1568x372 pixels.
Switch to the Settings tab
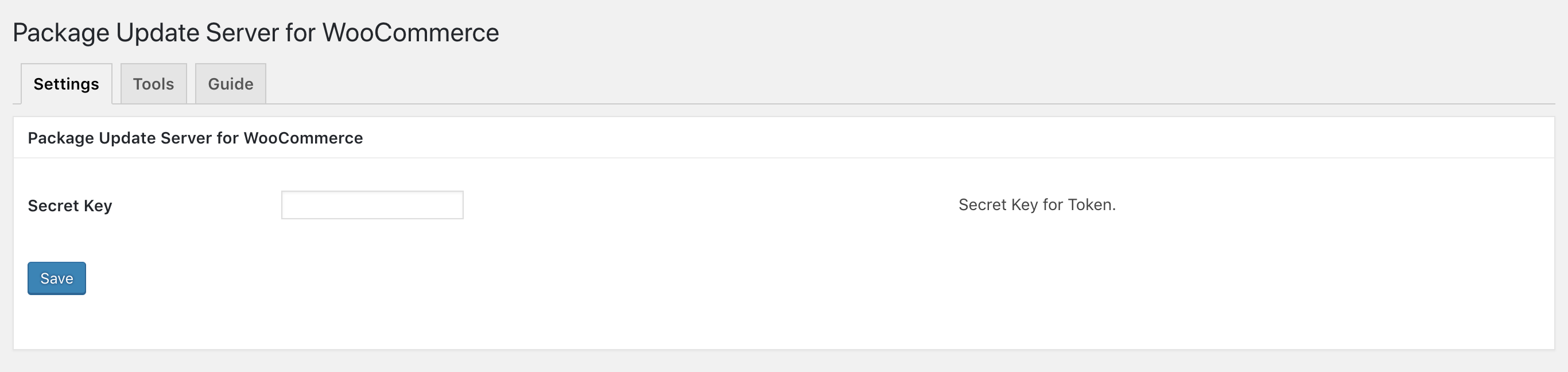tap(67, 84)
